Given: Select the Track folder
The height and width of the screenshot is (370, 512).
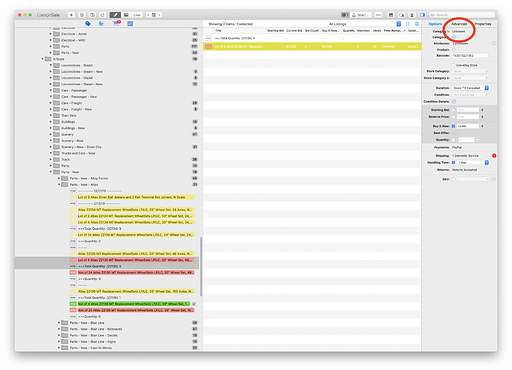Looking at the screenshot, I should 65,159.
